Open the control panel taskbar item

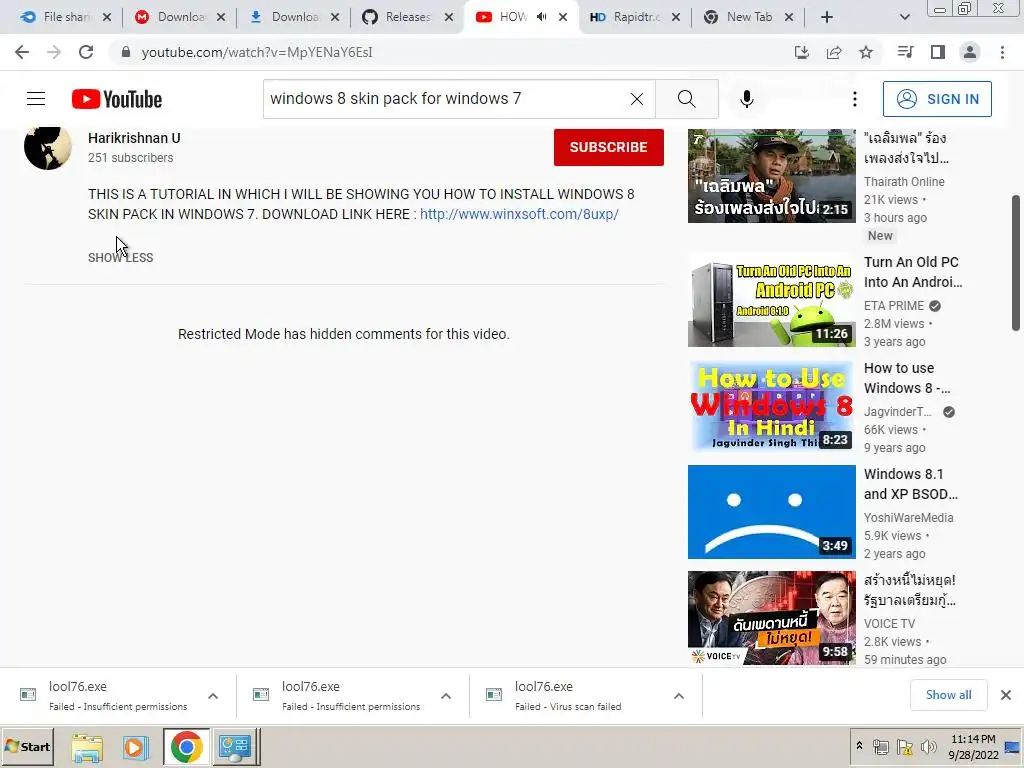(x=236, y=747)
